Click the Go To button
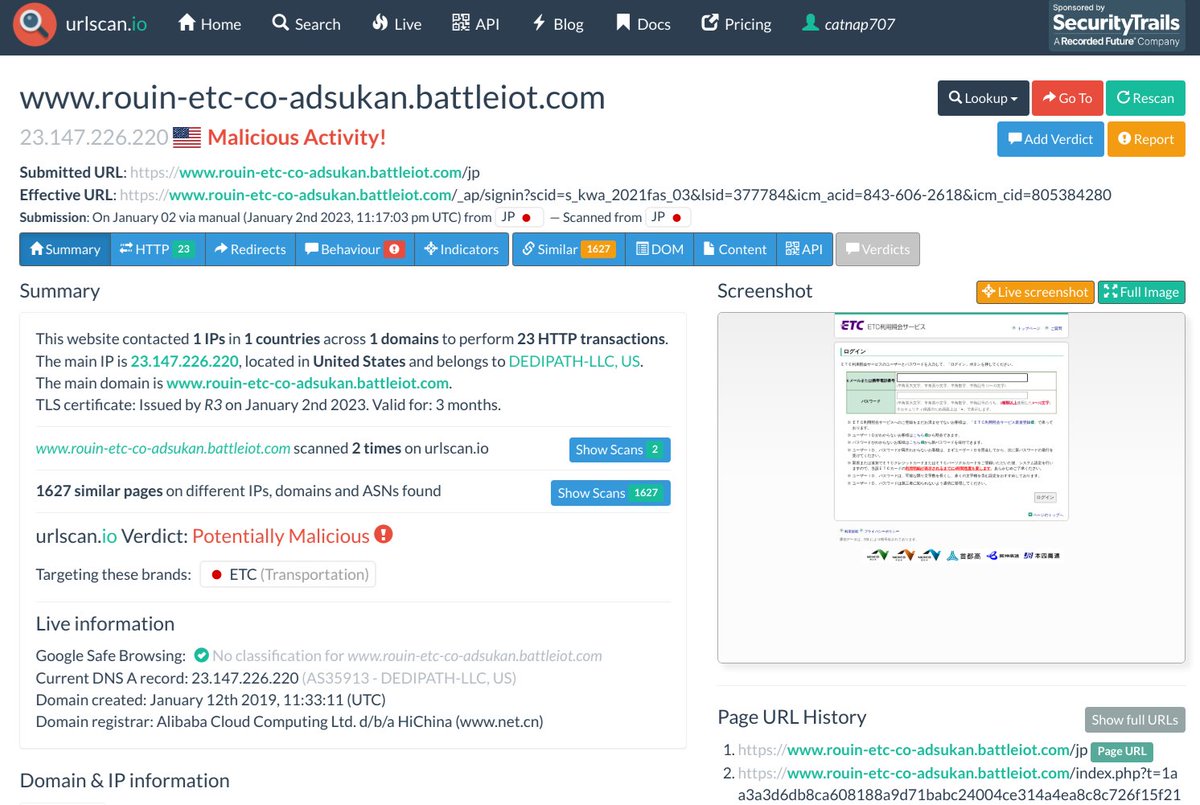The width and height of the screenshot is (1200, 805). tap(1067, 98)
